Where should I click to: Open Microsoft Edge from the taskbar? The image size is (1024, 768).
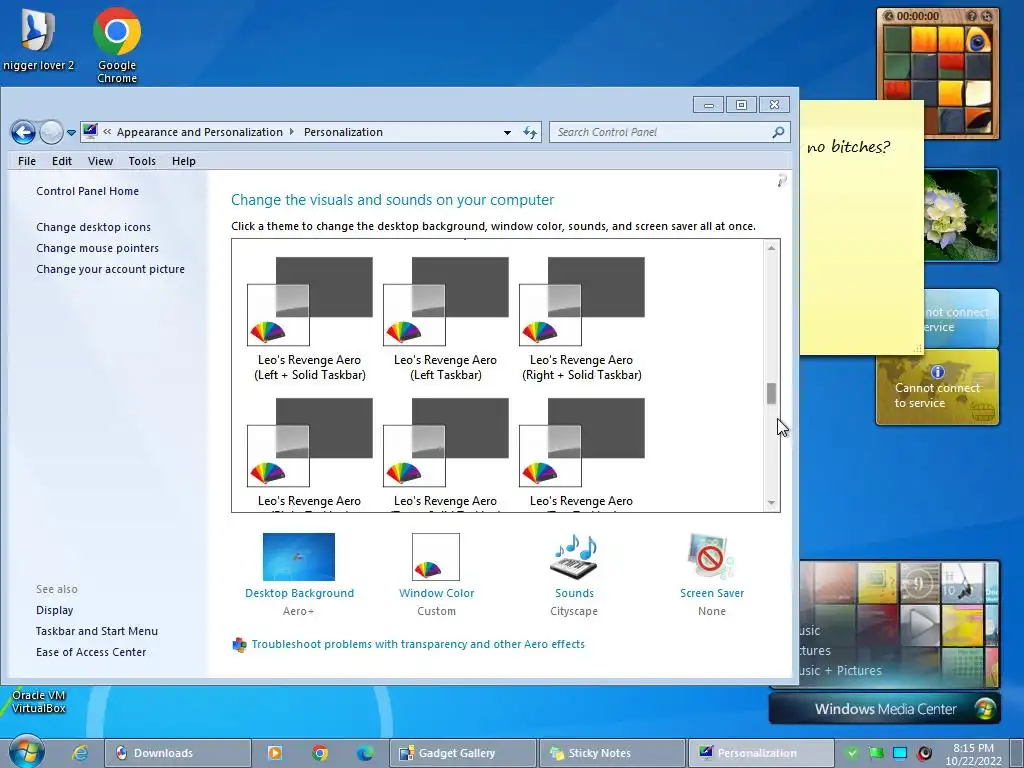[365, 753]
